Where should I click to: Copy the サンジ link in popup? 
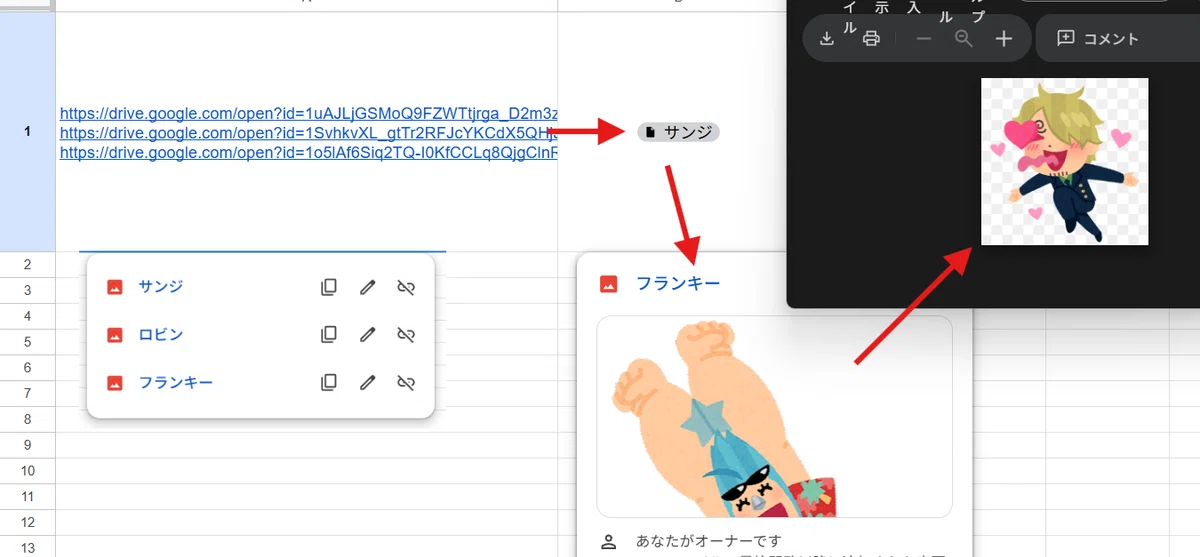coord(329,287)
